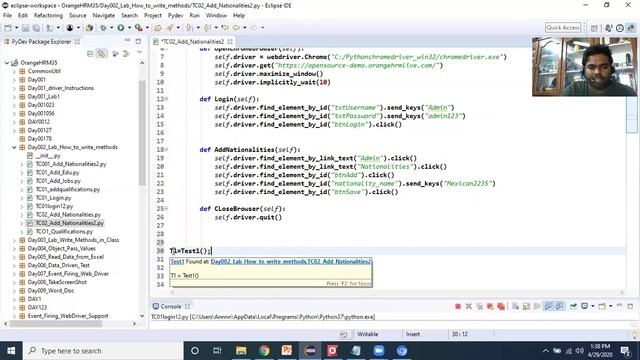Expand the CommonUtil package
640x360 pixels.
pos(14,71)
